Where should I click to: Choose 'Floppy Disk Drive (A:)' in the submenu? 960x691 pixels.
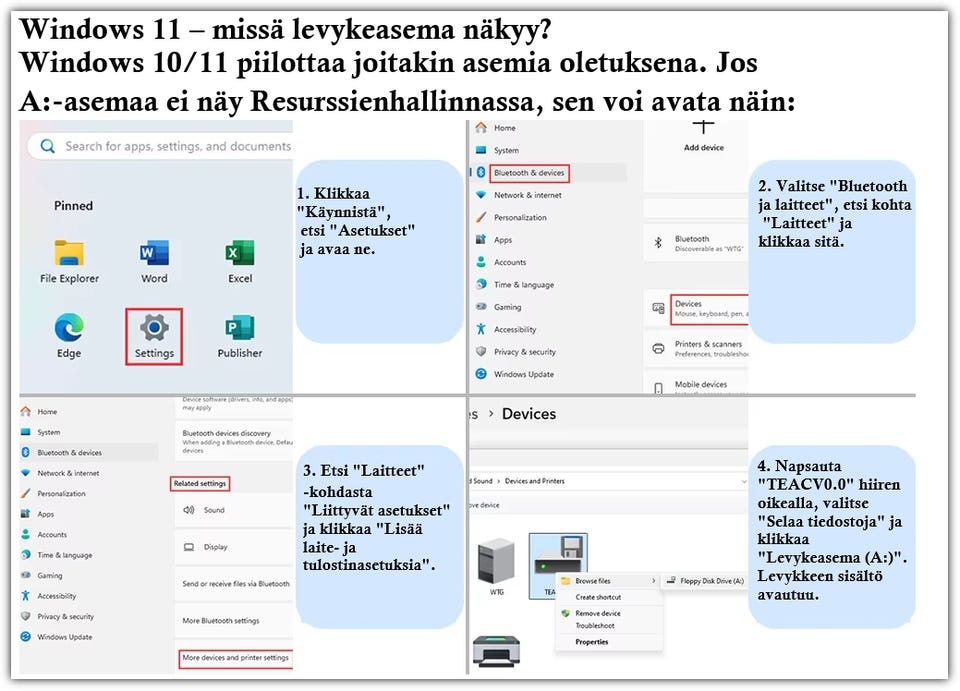(705, 581)
